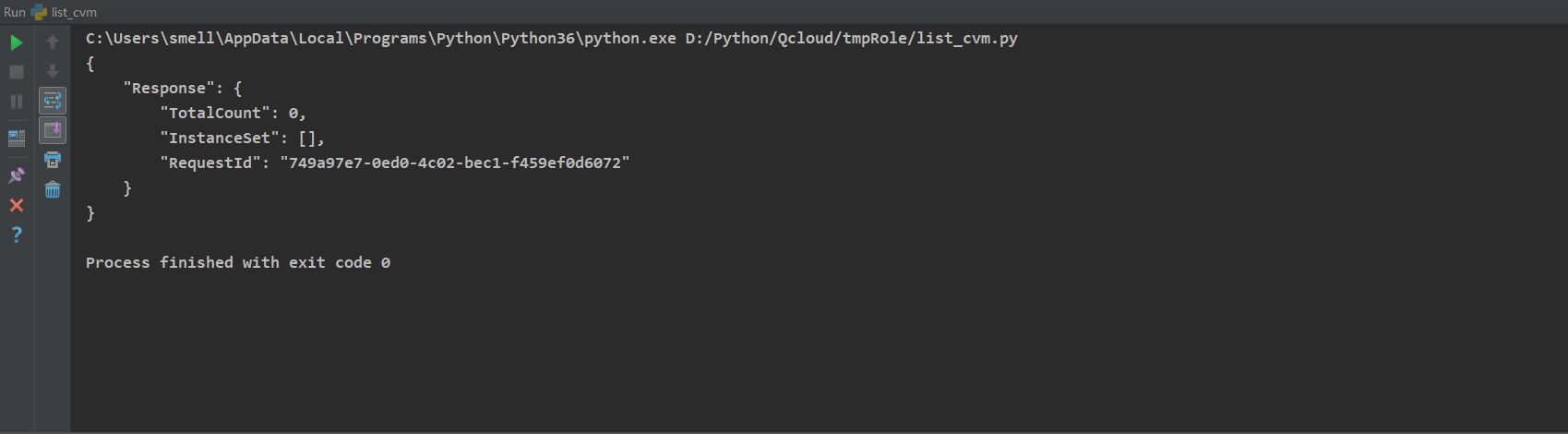Open Help with the question mark icon
The width and height of the screenshot is (1568, 434).
[17, 235]
